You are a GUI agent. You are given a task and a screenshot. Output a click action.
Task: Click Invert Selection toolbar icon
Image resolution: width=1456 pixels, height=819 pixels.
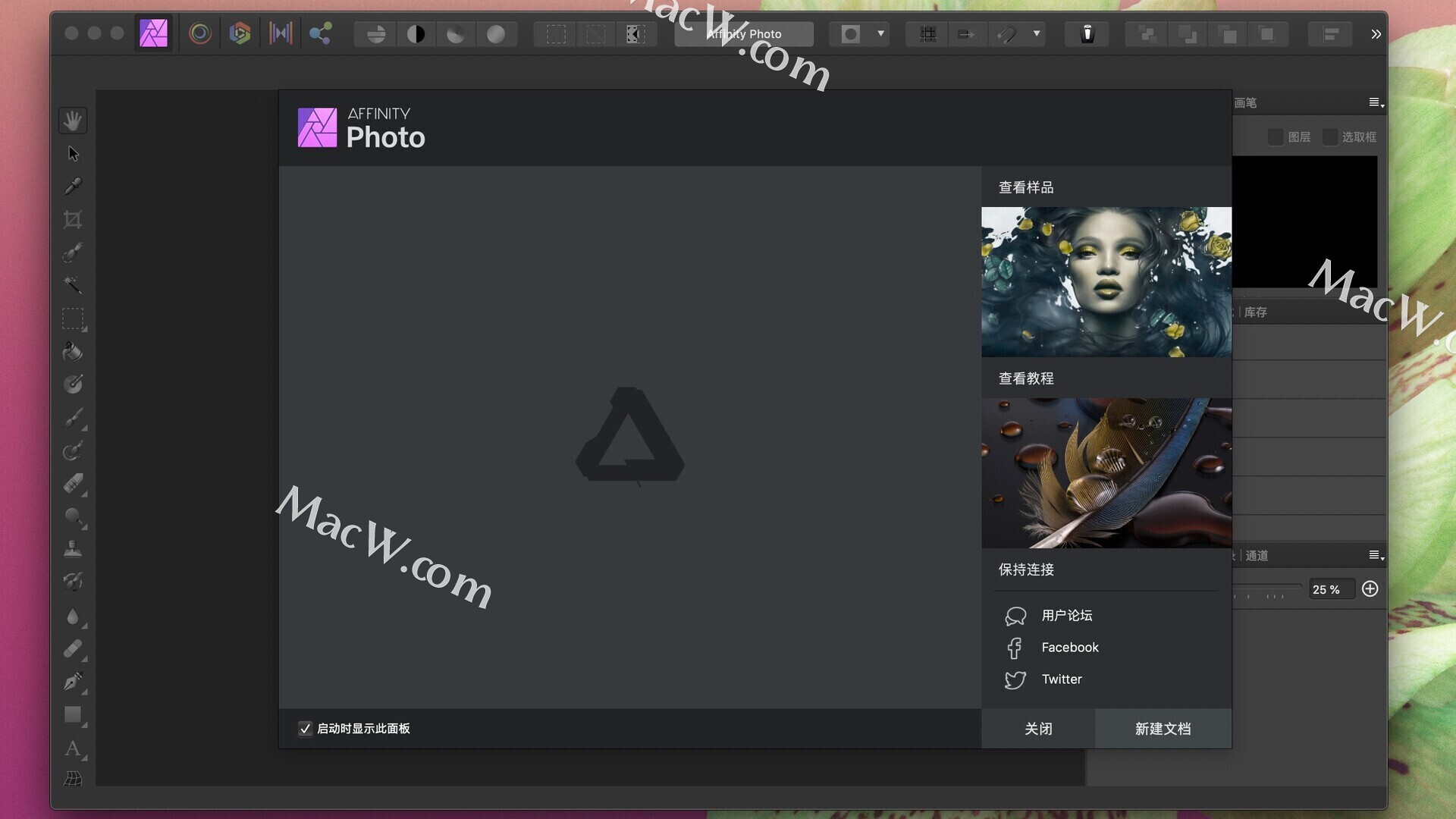pyautogui.click(x=635, y=34)
